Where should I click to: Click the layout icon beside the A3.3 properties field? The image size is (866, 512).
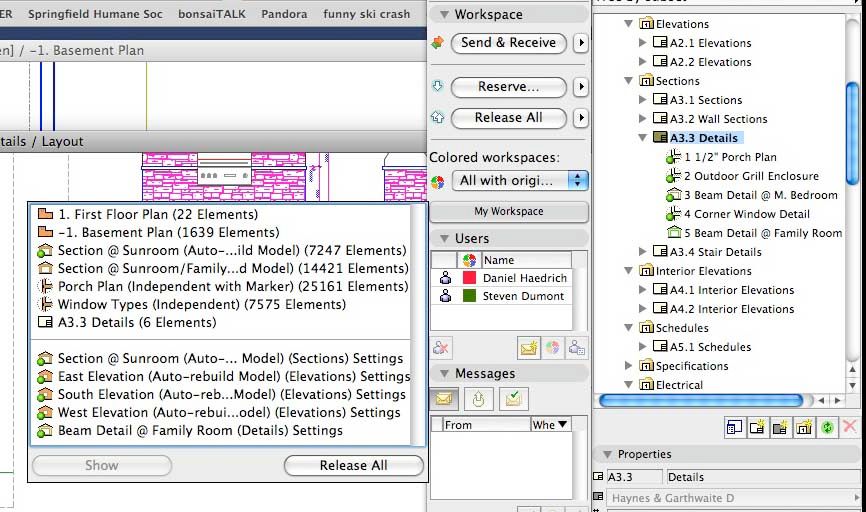coord(598,476)
